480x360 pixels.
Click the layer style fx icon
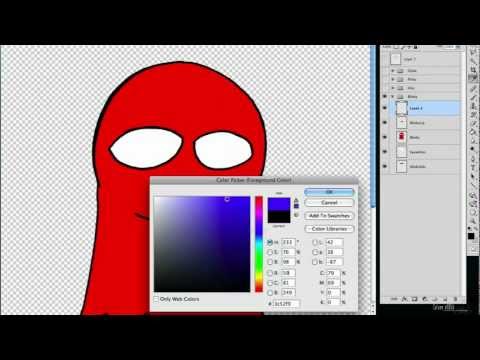pos(404,299)
